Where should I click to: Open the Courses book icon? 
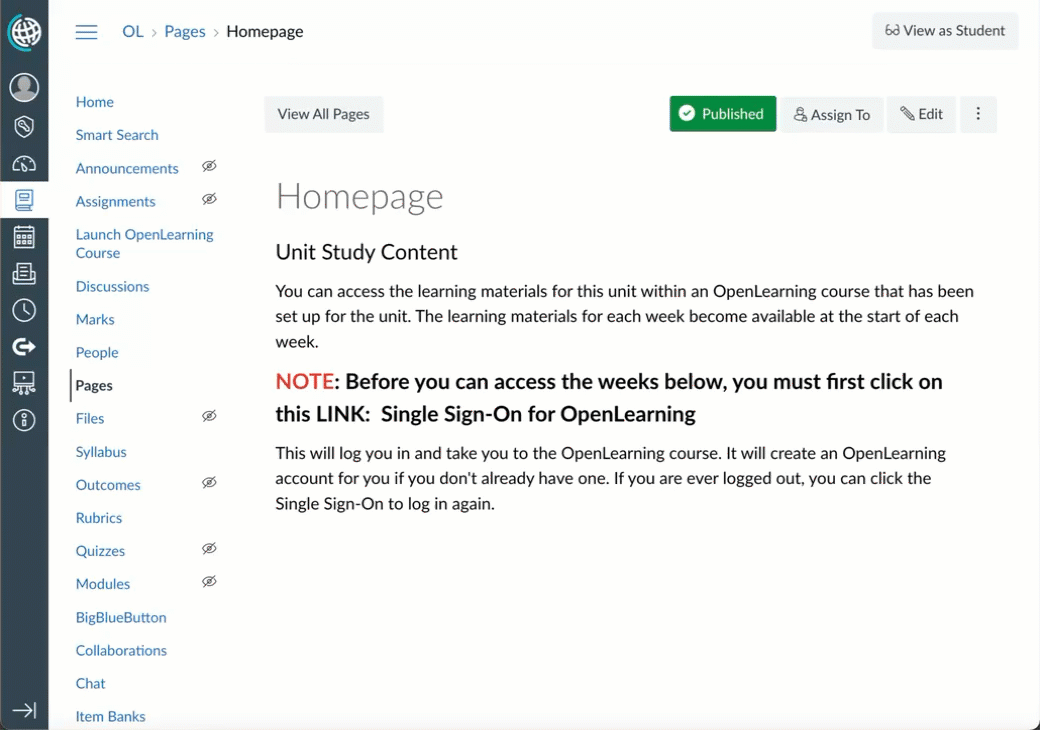tap(24, 200)
